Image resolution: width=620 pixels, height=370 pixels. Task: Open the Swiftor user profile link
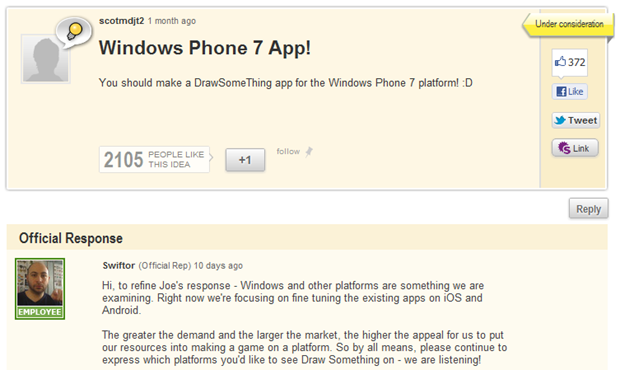pyautogui.click(x=119, y=266)
